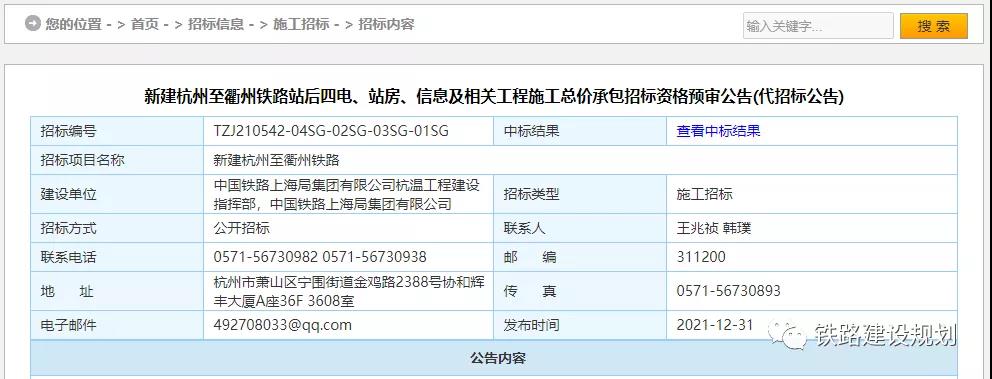Image resolution: width=992 pixels, height=379 pixels.
Task: Open the 首页 breadcrumb link
Action: pos(145,25)
